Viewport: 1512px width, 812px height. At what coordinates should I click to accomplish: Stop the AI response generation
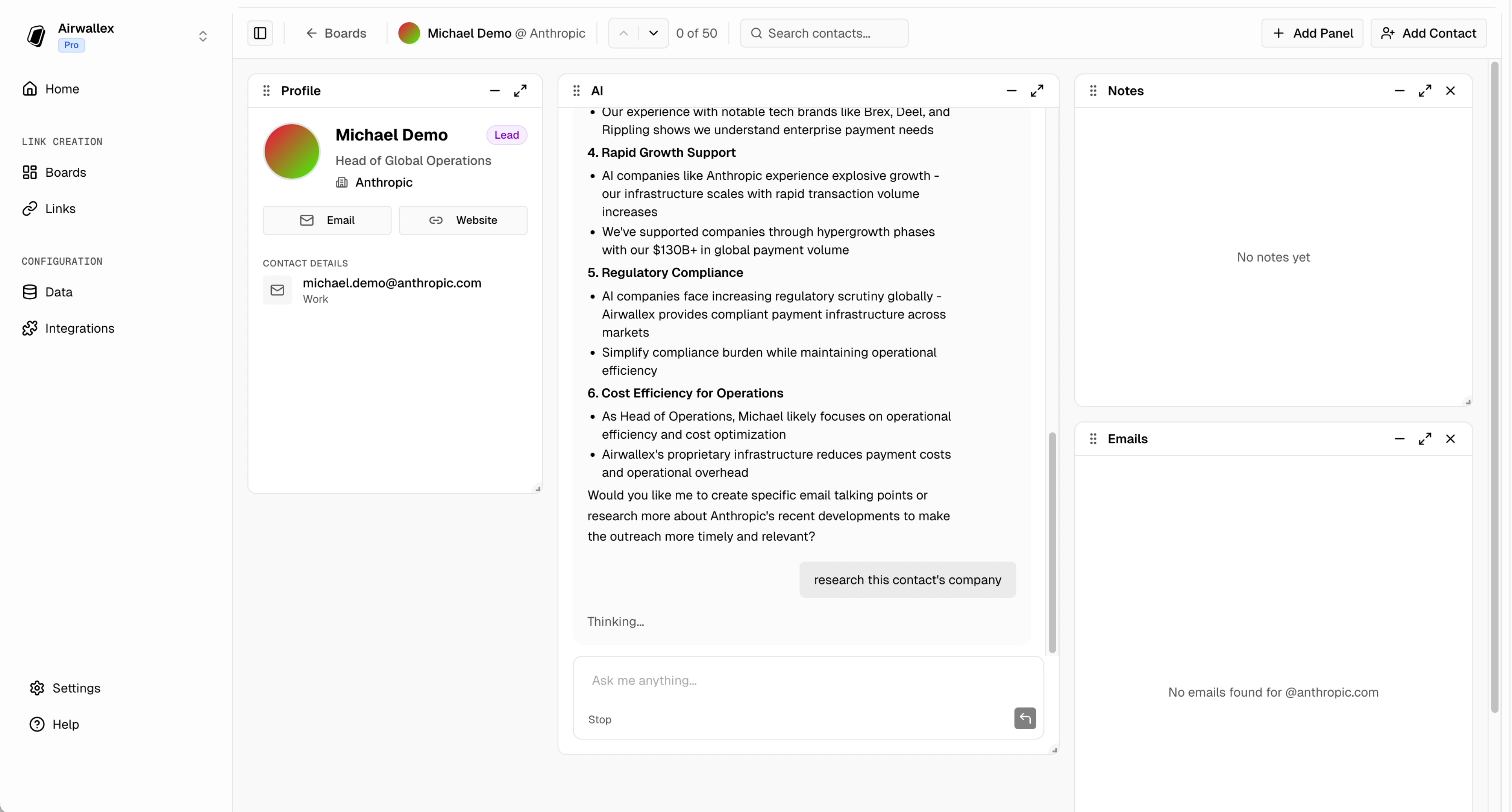(x=600, y=719)
